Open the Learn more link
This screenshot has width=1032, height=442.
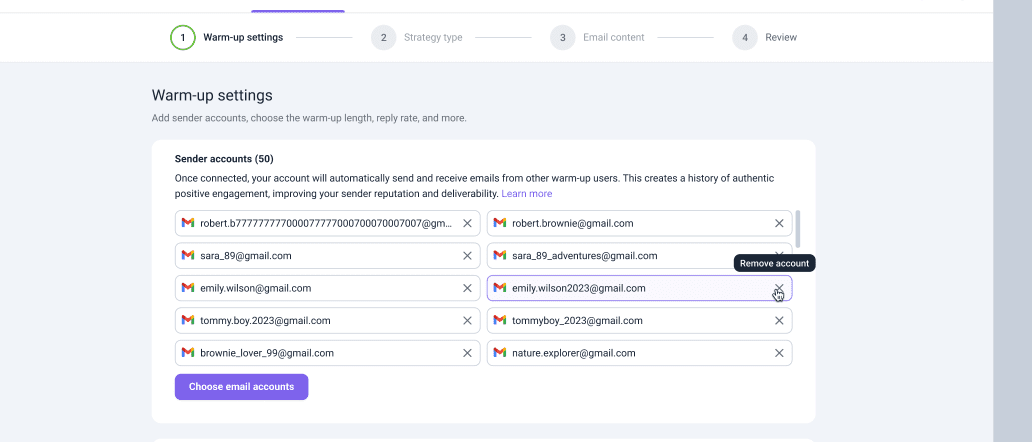(x=526, y=194)
